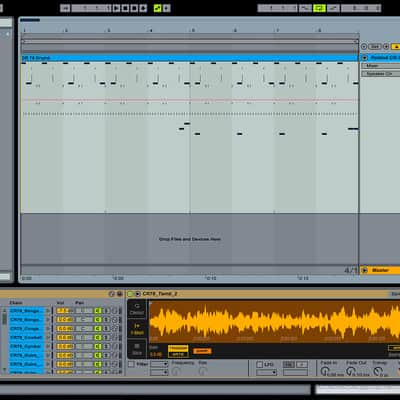Click the Set locator button

click(375, 47)
